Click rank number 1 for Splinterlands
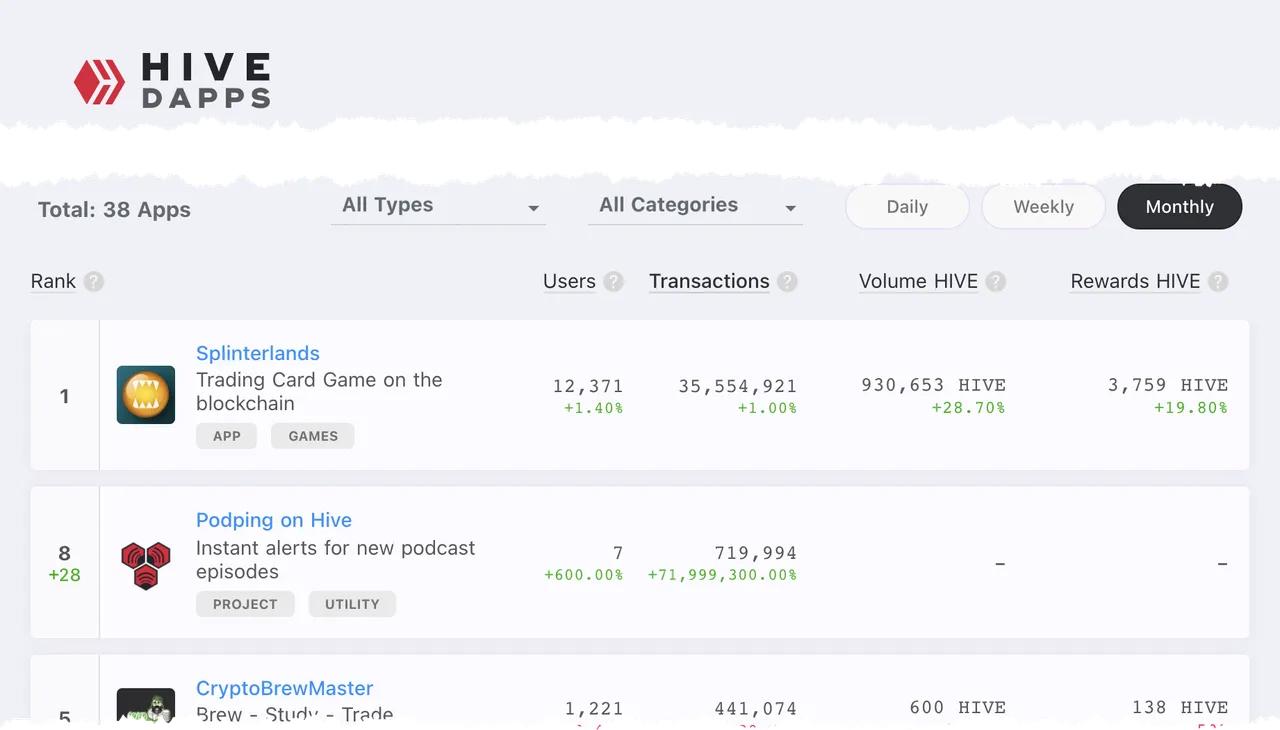Image resolution: width=1280 pixels, height=730 pixels. tap(65, 396)
